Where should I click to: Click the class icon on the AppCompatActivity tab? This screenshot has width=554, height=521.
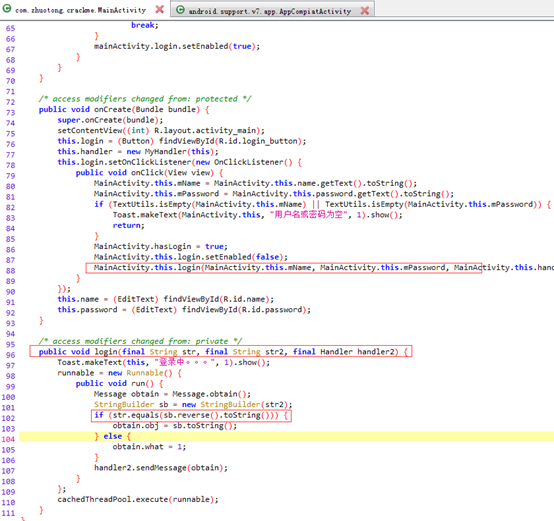click(180, 10)
